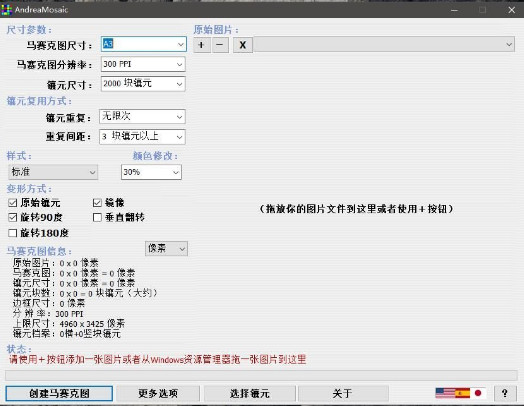This screenshot has width=524, height=406.
Task: Open the 镶元重复 无限次 dropdown
Action: [142, 117]
